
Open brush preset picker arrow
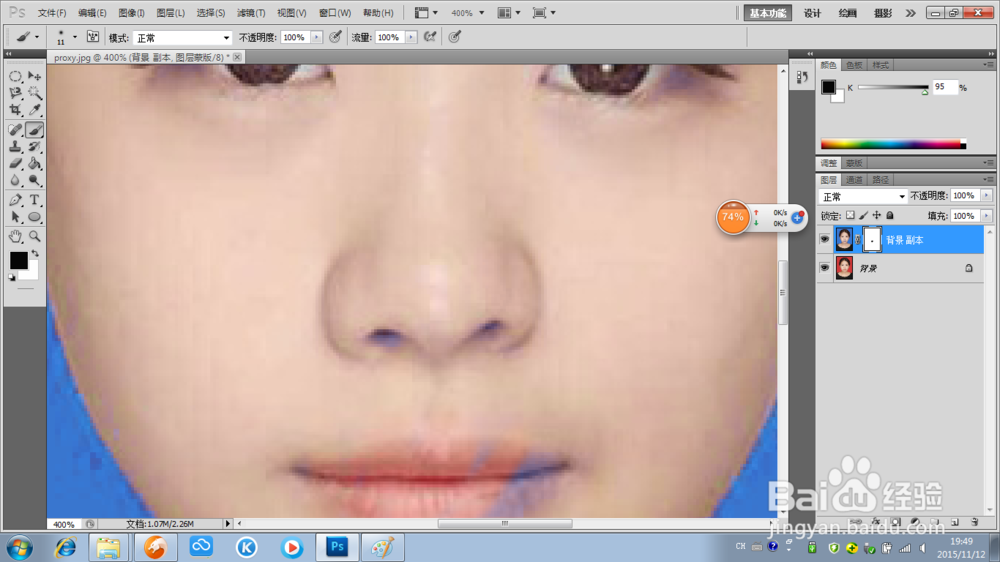pos(75,37)
